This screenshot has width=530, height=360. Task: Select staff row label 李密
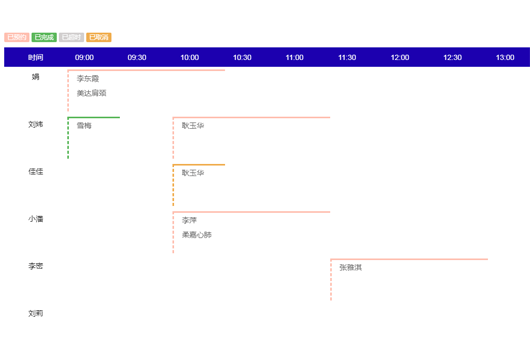tap(35, 266)
